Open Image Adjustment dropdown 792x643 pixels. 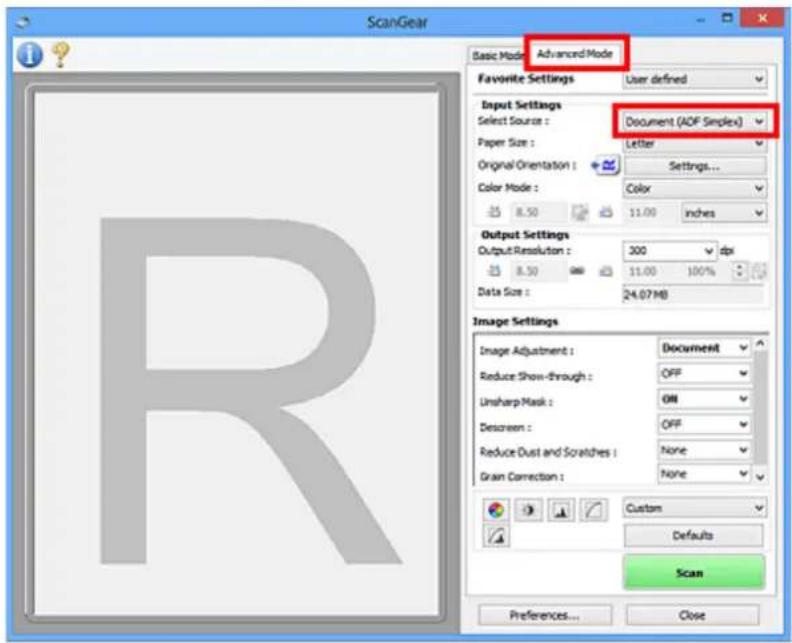tap(704, 348)
